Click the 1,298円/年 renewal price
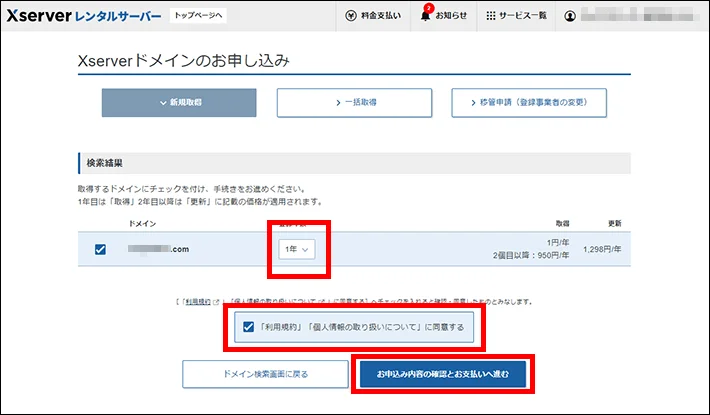Screen dimensions: 710x415 click(x=602, y=249)
